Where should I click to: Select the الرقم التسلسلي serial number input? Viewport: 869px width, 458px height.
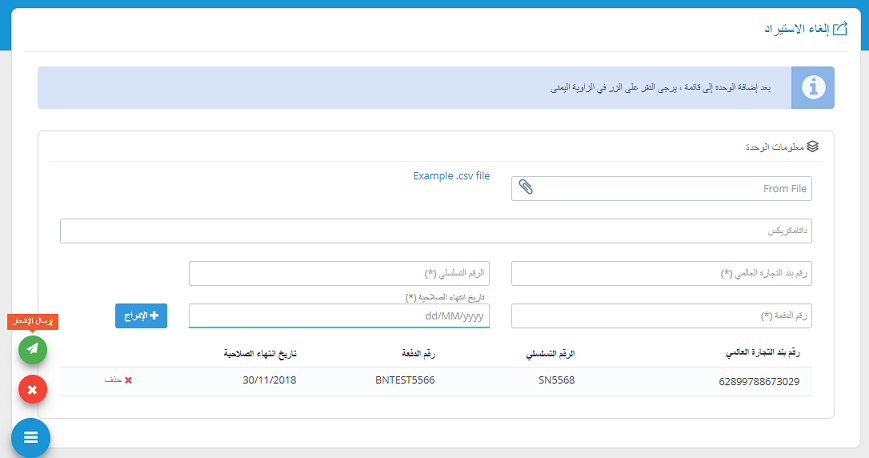[x=339, y=274]
